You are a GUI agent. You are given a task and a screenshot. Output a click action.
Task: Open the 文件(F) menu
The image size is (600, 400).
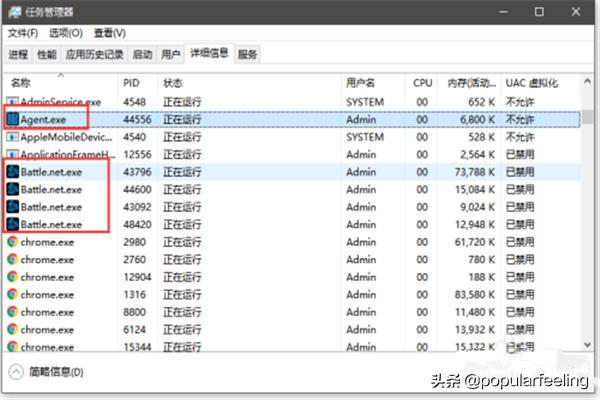23,33
